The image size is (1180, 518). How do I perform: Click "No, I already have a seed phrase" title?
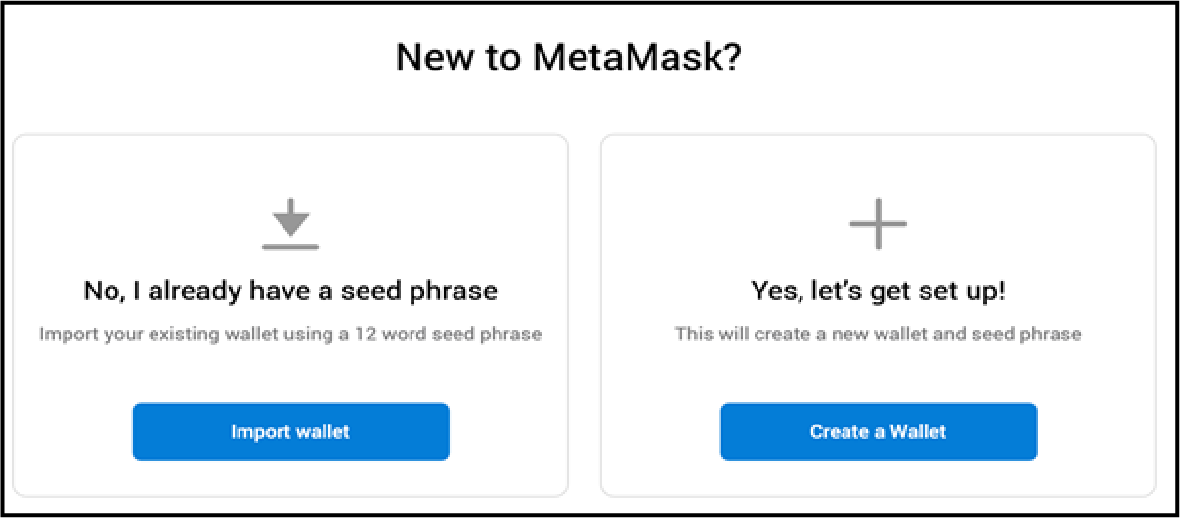(x=290, y=291)
